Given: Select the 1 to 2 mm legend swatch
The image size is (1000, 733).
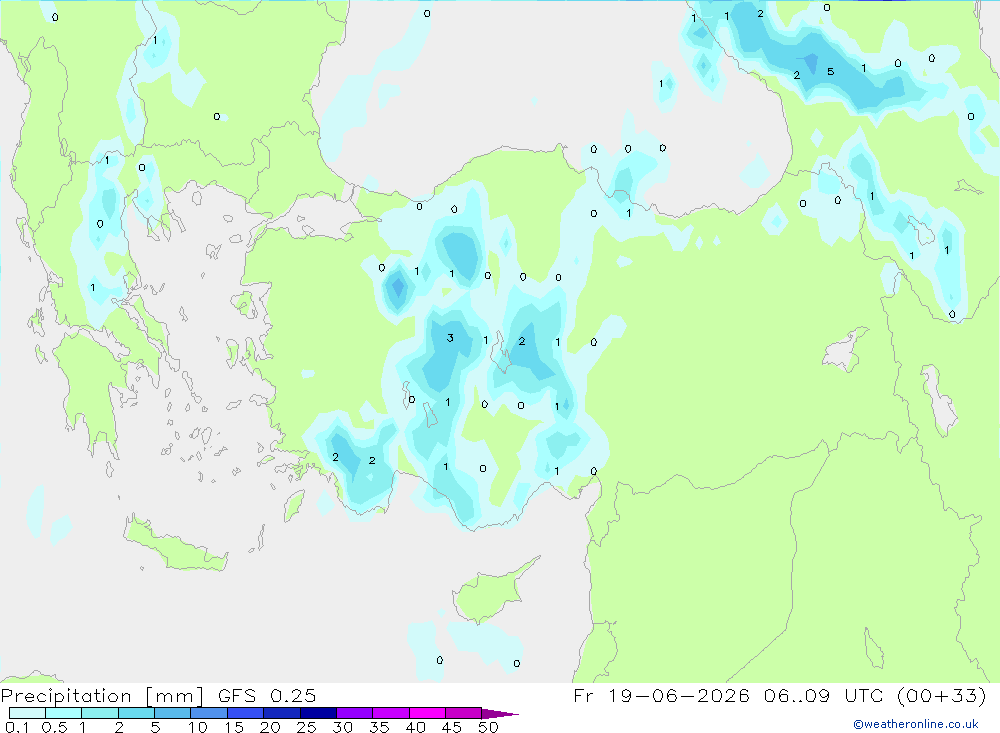Looking at the screenshot, I should (x=100, y=713).
